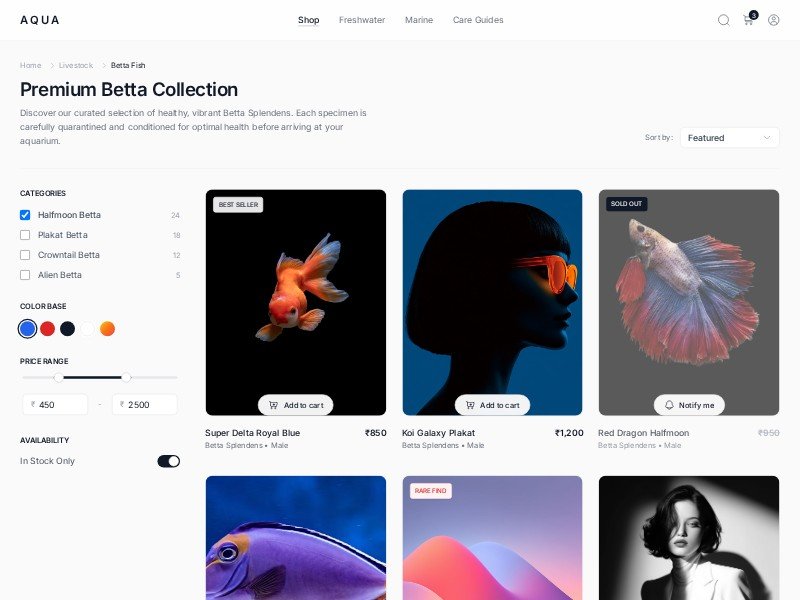800x600 pixels.
Task: Click the AQUA logo
Action: 40,20
